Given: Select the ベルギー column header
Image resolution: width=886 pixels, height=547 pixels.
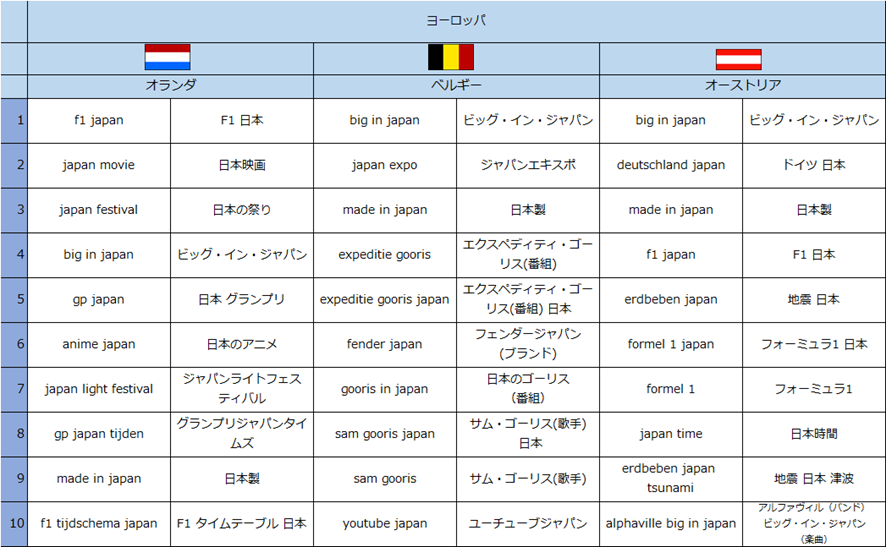Looking at the screenshot, I should 456,85.
